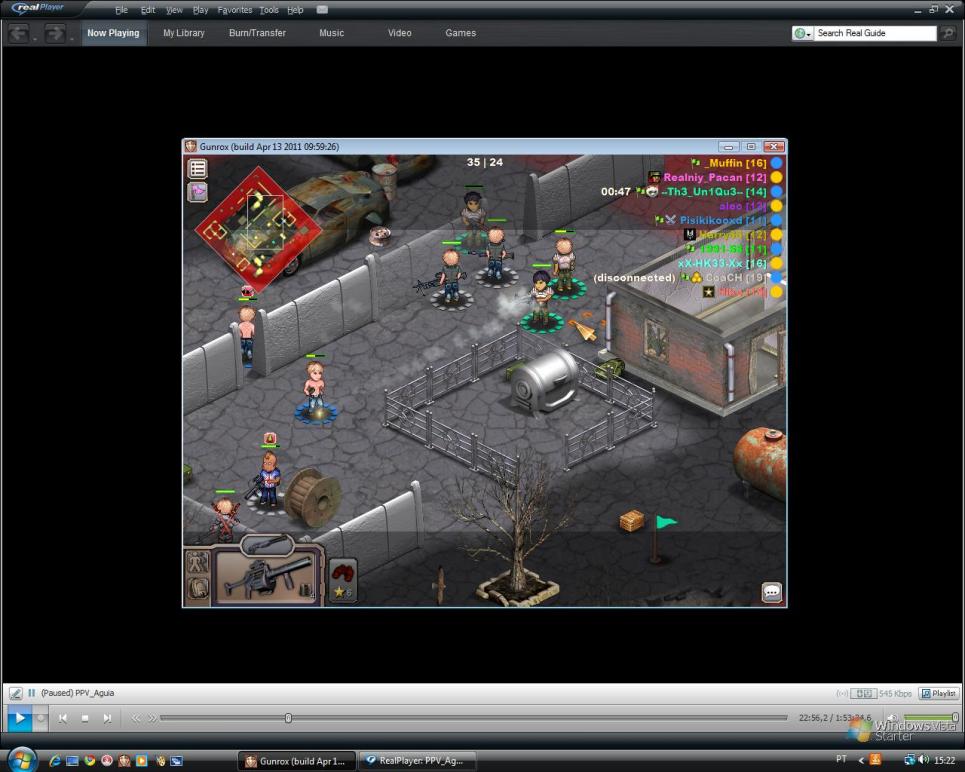Click the playback seek slider handle
This screenshot has height=772, width=965.
[288, 718]
